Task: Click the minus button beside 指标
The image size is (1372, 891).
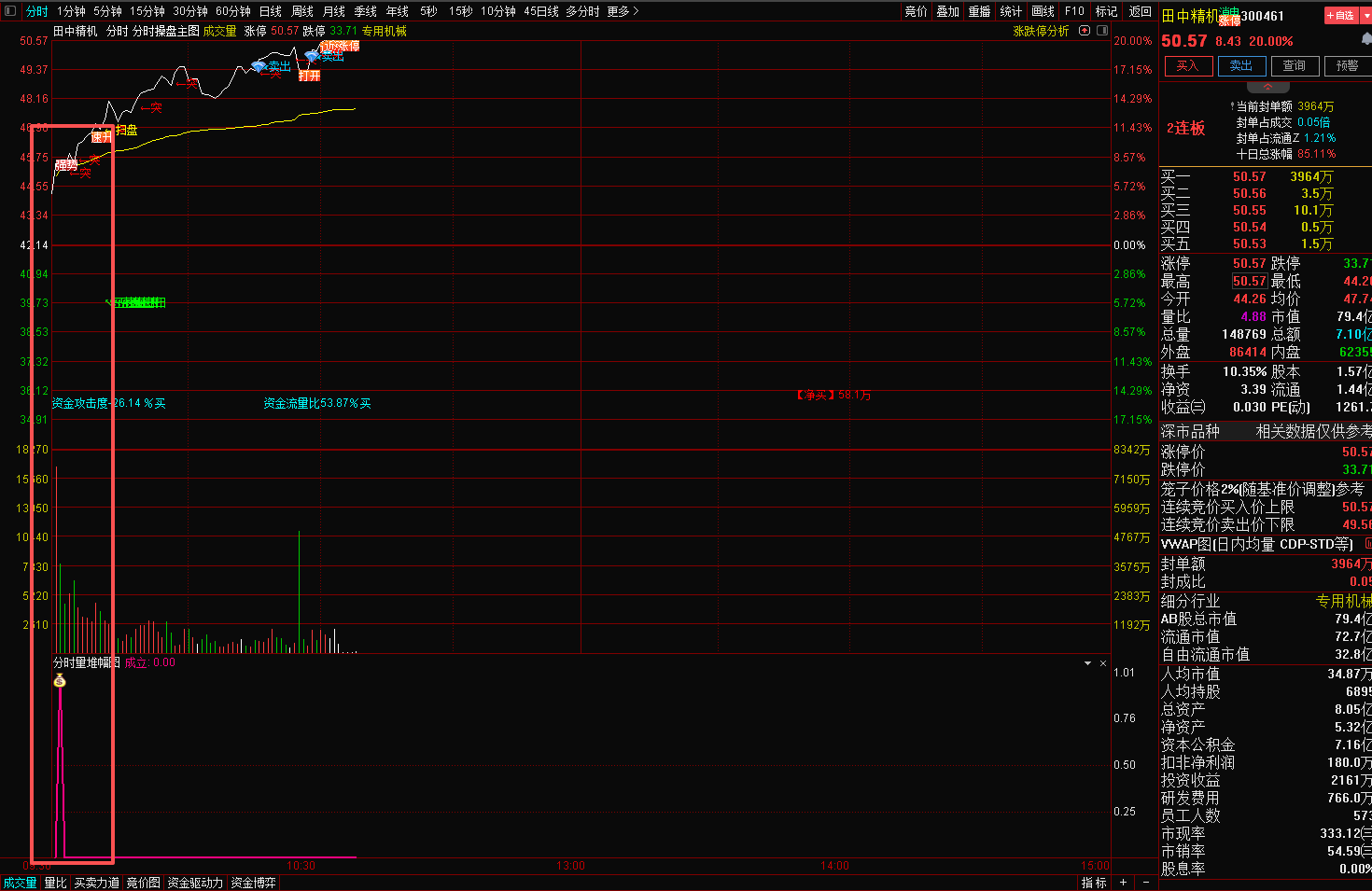Action: (1145, 883)
